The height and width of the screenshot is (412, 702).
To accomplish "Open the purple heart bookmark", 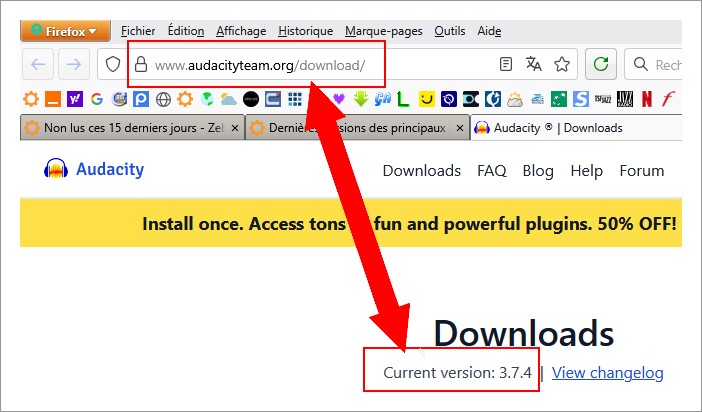I will 339,99.
